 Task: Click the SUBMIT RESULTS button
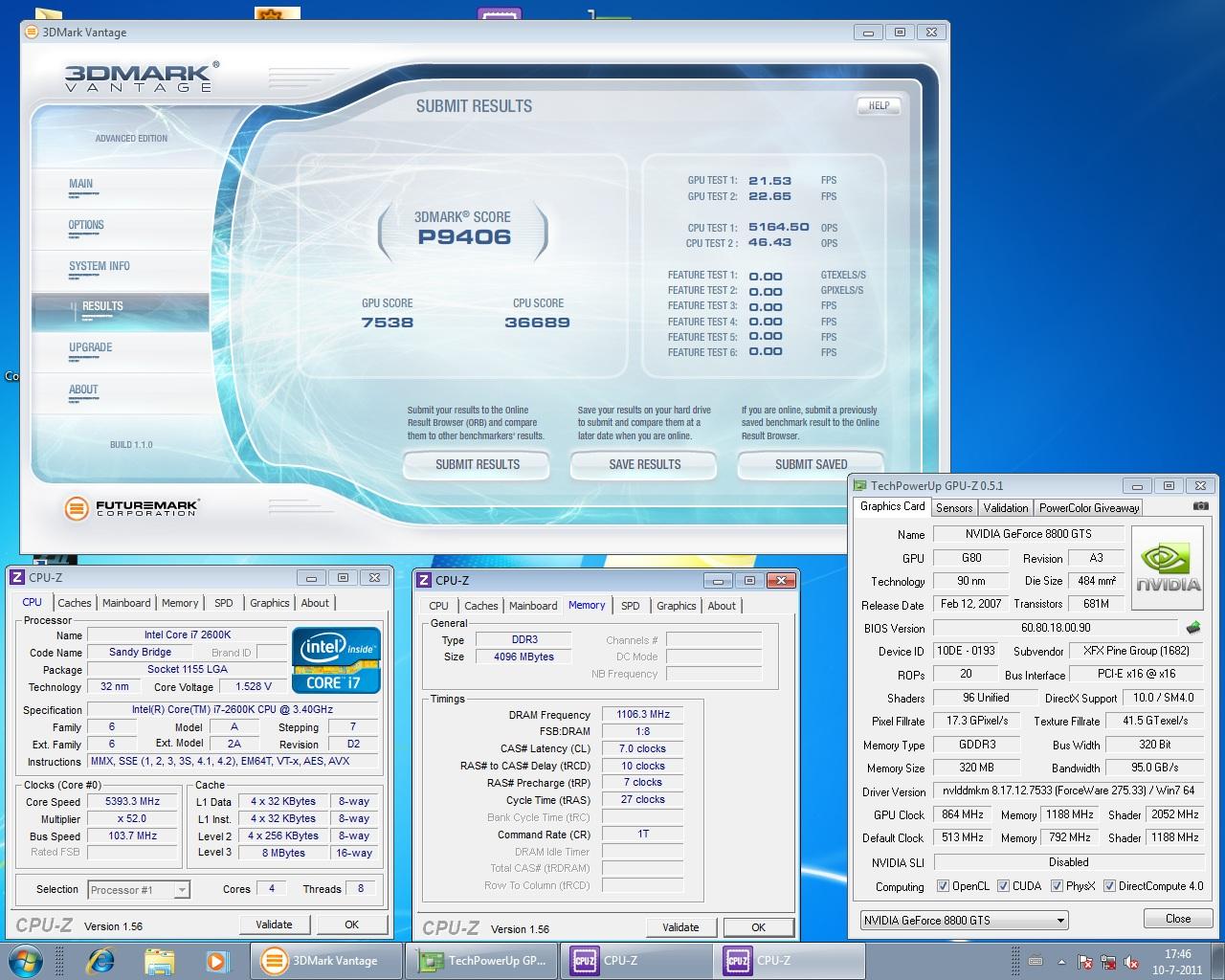pos(477,465)
